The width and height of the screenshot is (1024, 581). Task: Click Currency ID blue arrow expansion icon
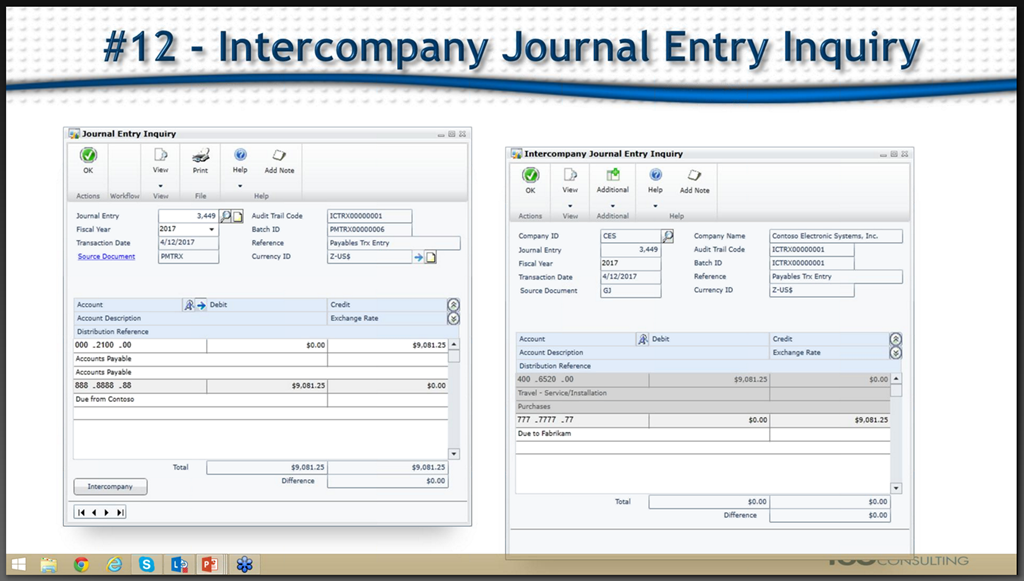[418, 257]
